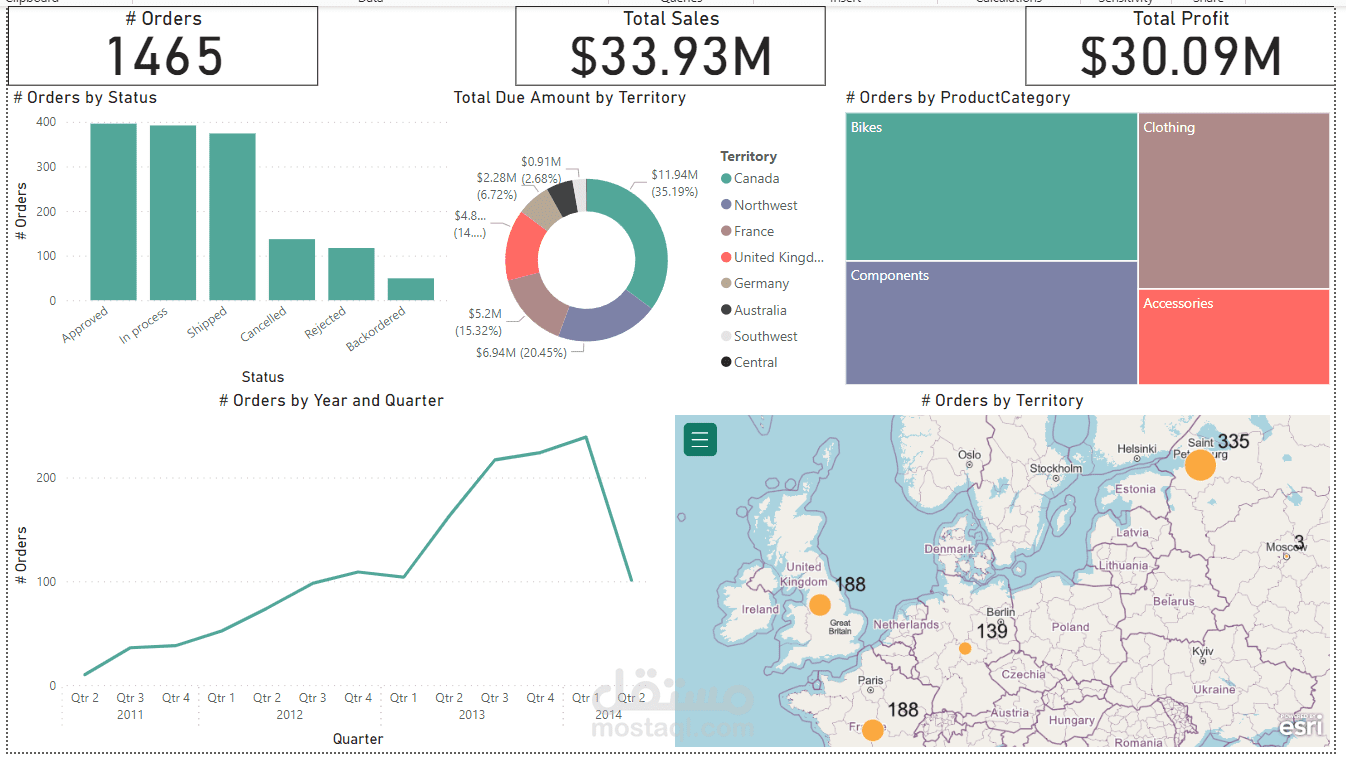Select the Cancelled bar
Screen dimensions: 1346x757
click(292, 269)
